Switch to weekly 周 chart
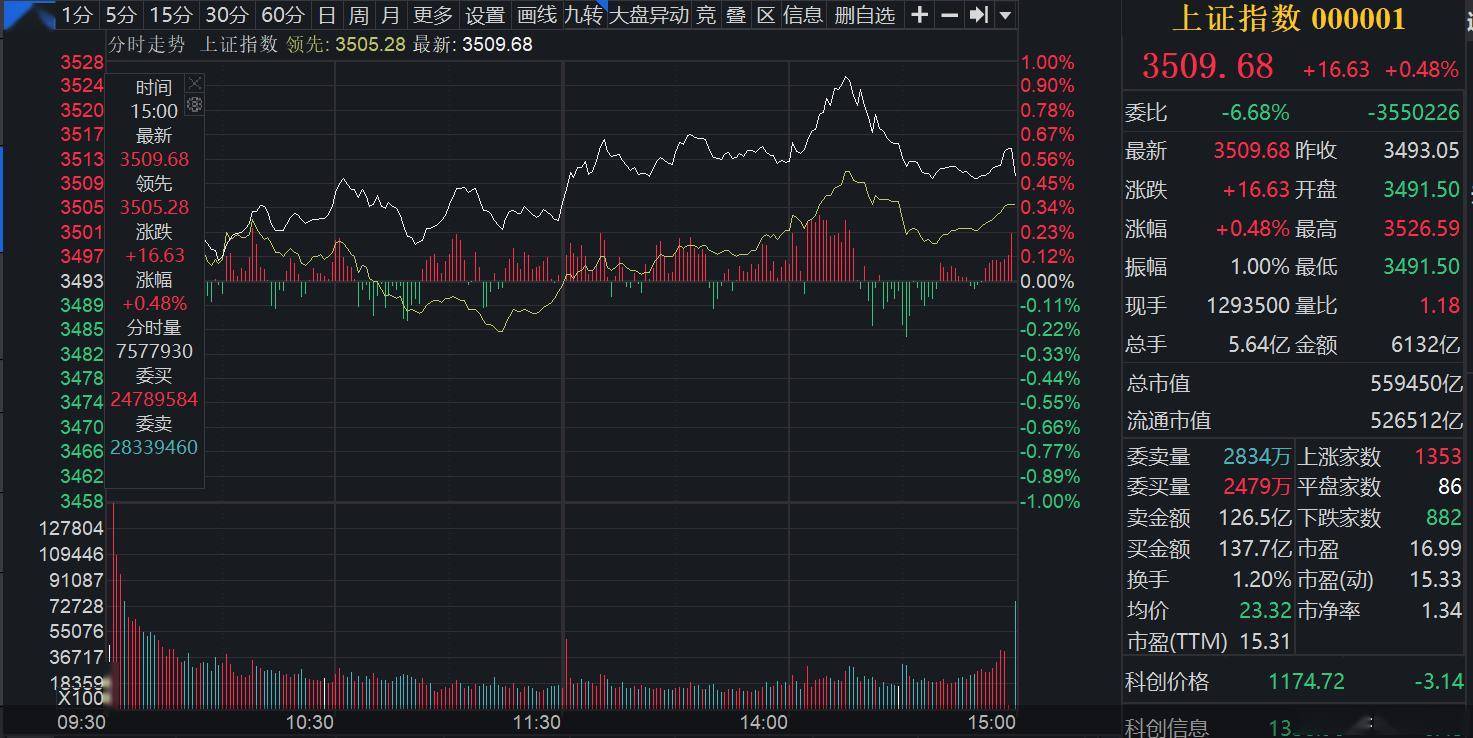This screenshot has height=738, width=1473. pyautogui.click(x=358, y=15)
